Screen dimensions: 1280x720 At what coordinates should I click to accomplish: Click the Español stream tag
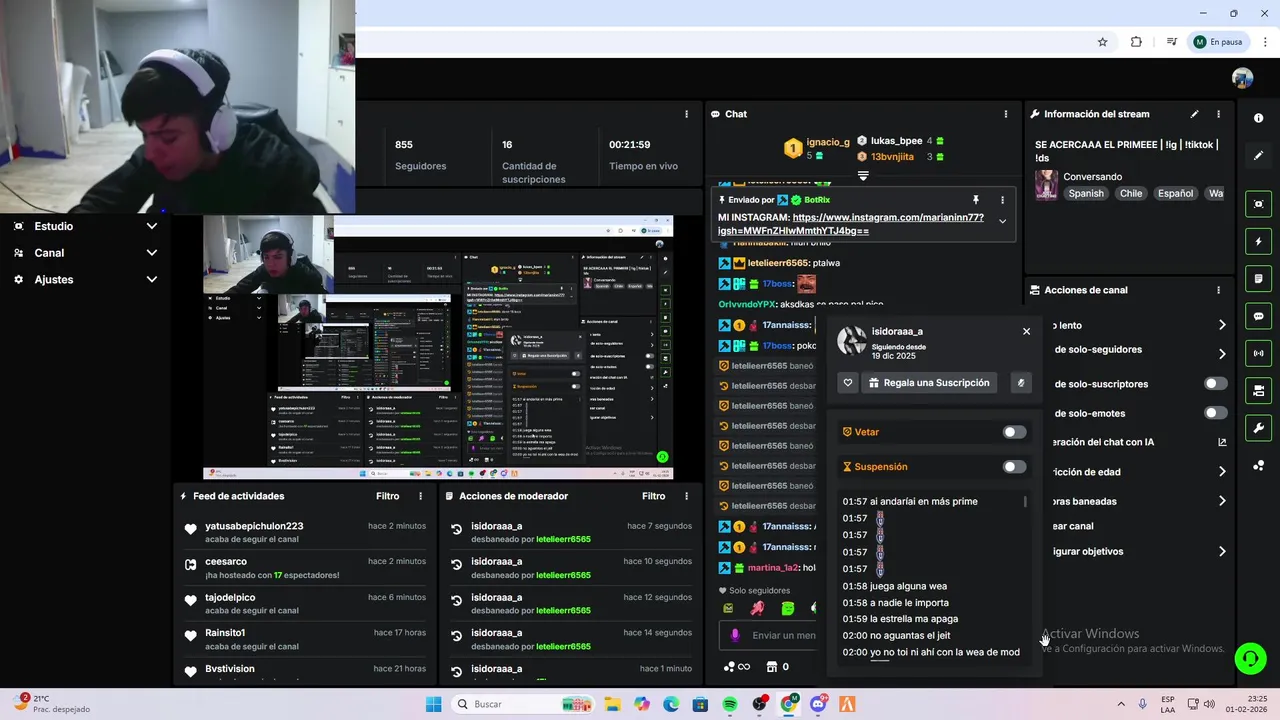point(1176,194)
